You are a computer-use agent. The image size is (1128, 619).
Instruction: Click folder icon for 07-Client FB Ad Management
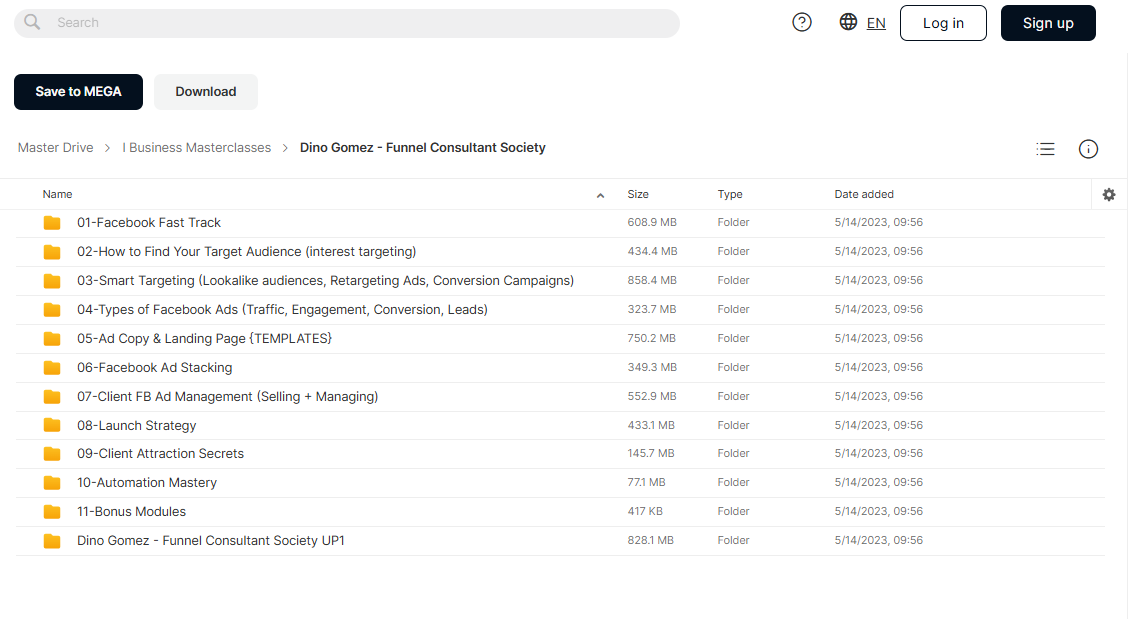[x=52, y=397]
